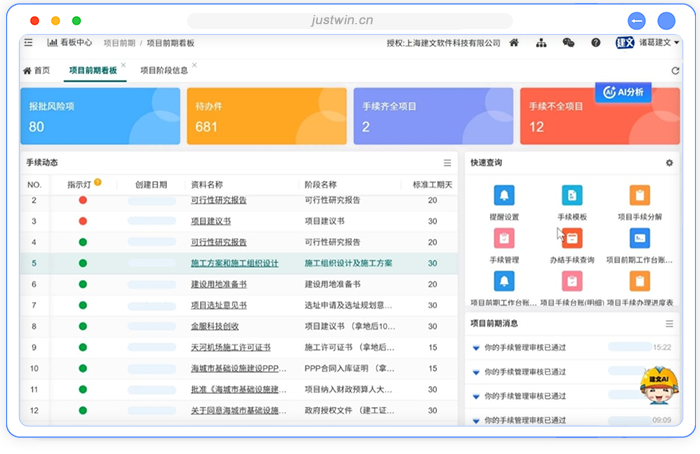Viewport: 700px width, 454px height.
Task: Expand first 你的手续管理审核已通过 message arrow
Action: (475, 348)
